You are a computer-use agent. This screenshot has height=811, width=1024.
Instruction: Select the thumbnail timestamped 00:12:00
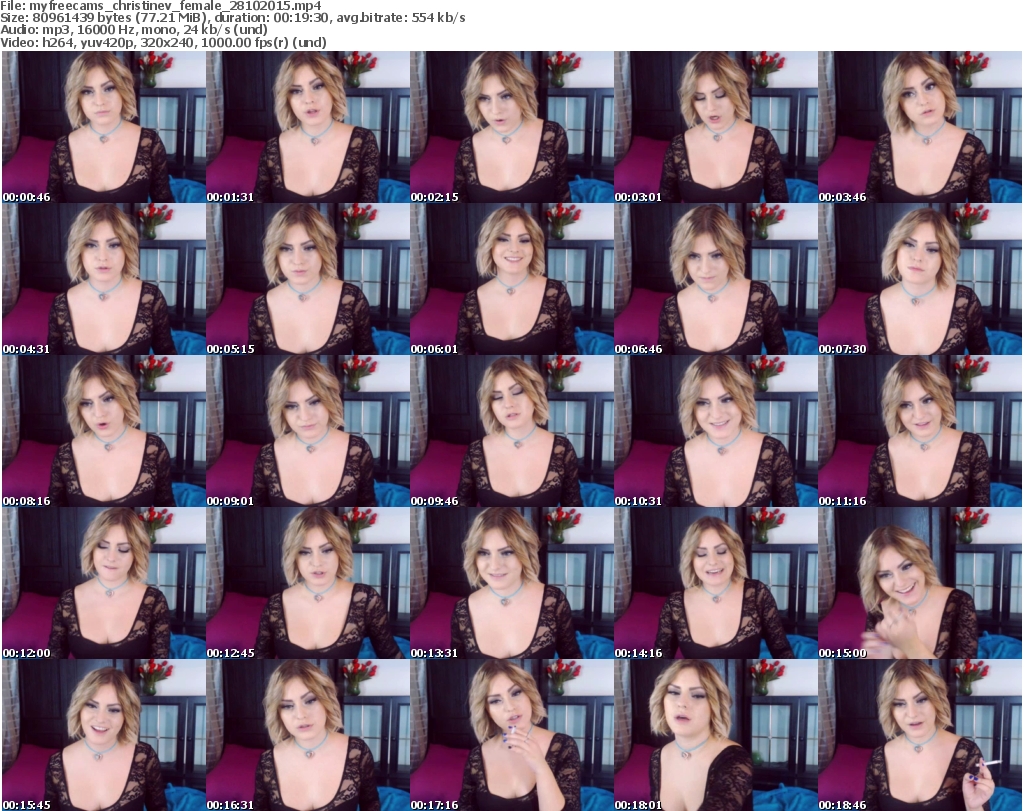[104, 584]
